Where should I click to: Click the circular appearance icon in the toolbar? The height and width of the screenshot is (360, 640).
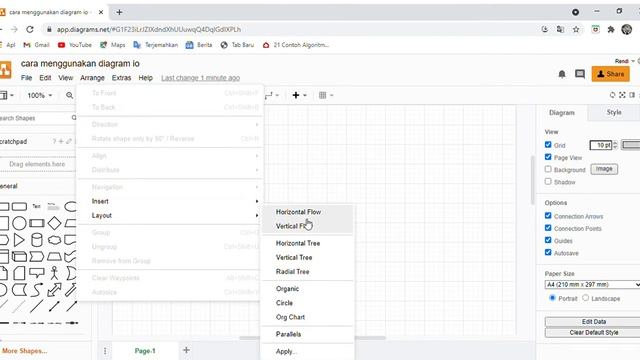(x=612, y=95)
